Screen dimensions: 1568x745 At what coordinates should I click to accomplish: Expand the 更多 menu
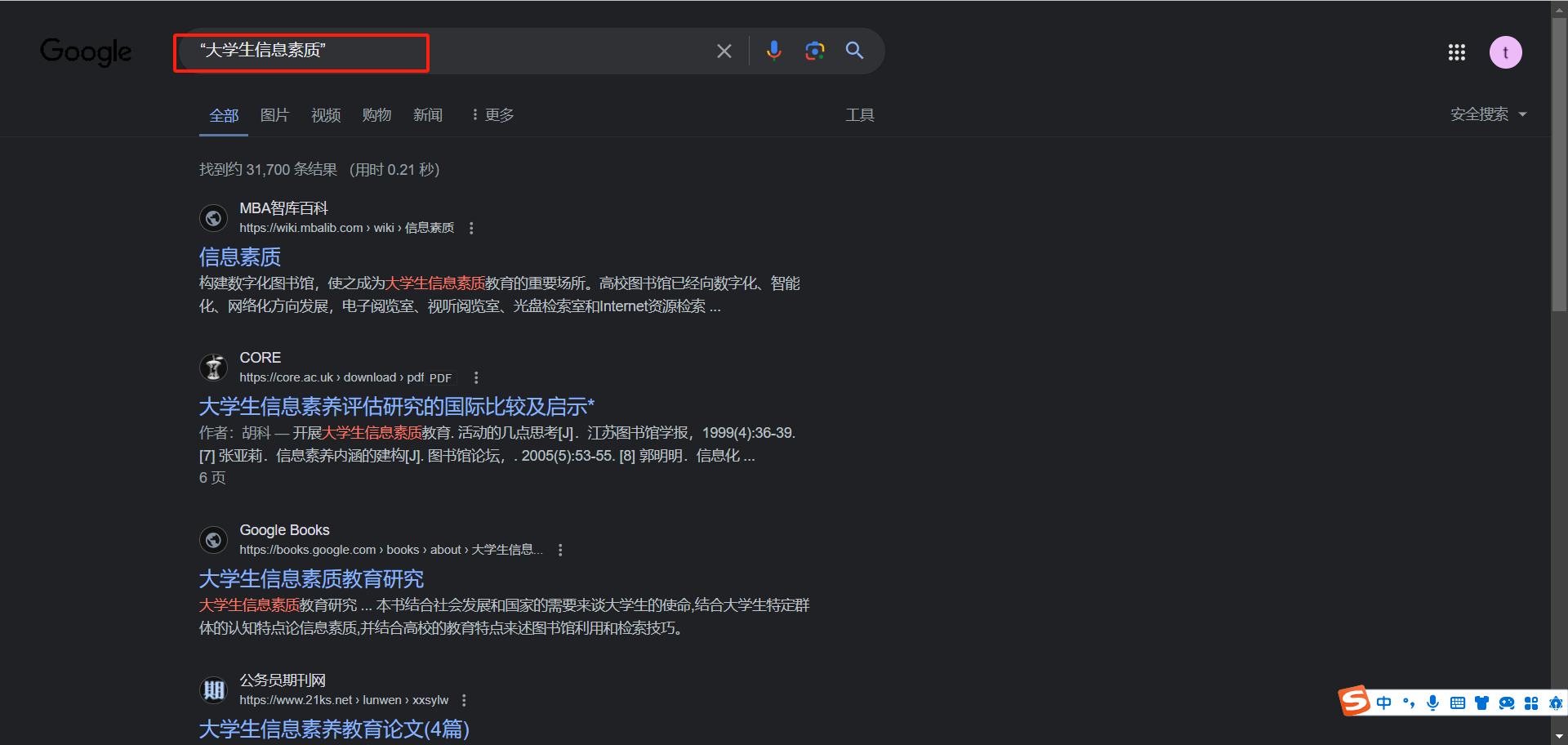click(x=493, y=115)
